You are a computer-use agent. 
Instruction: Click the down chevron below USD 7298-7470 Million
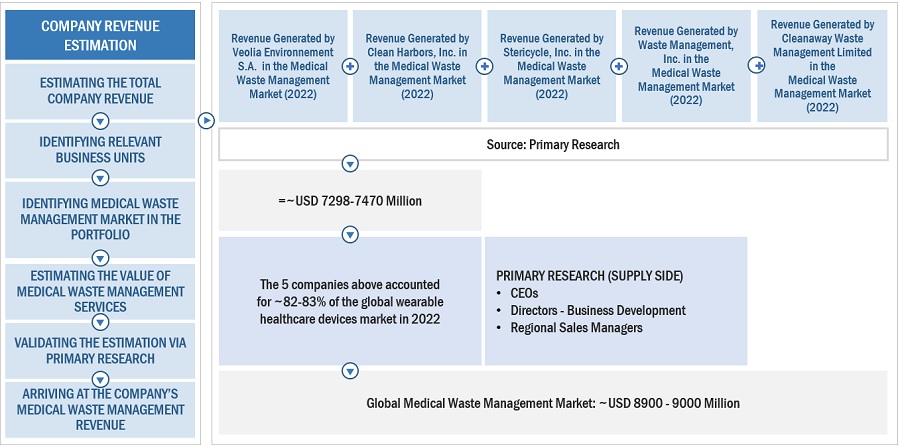pyautogui.click(x=349, y=235)
